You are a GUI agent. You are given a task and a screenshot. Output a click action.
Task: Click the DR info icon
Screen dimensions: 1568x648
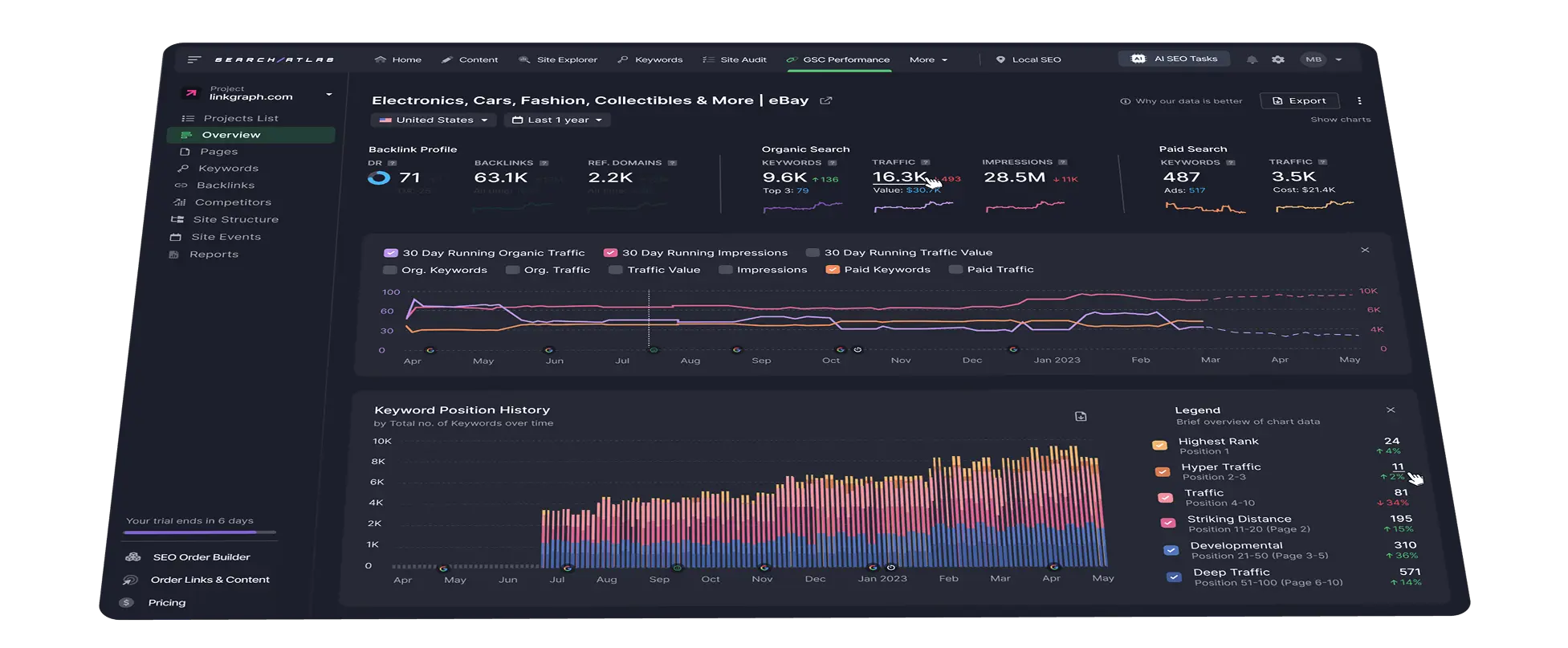393,163
